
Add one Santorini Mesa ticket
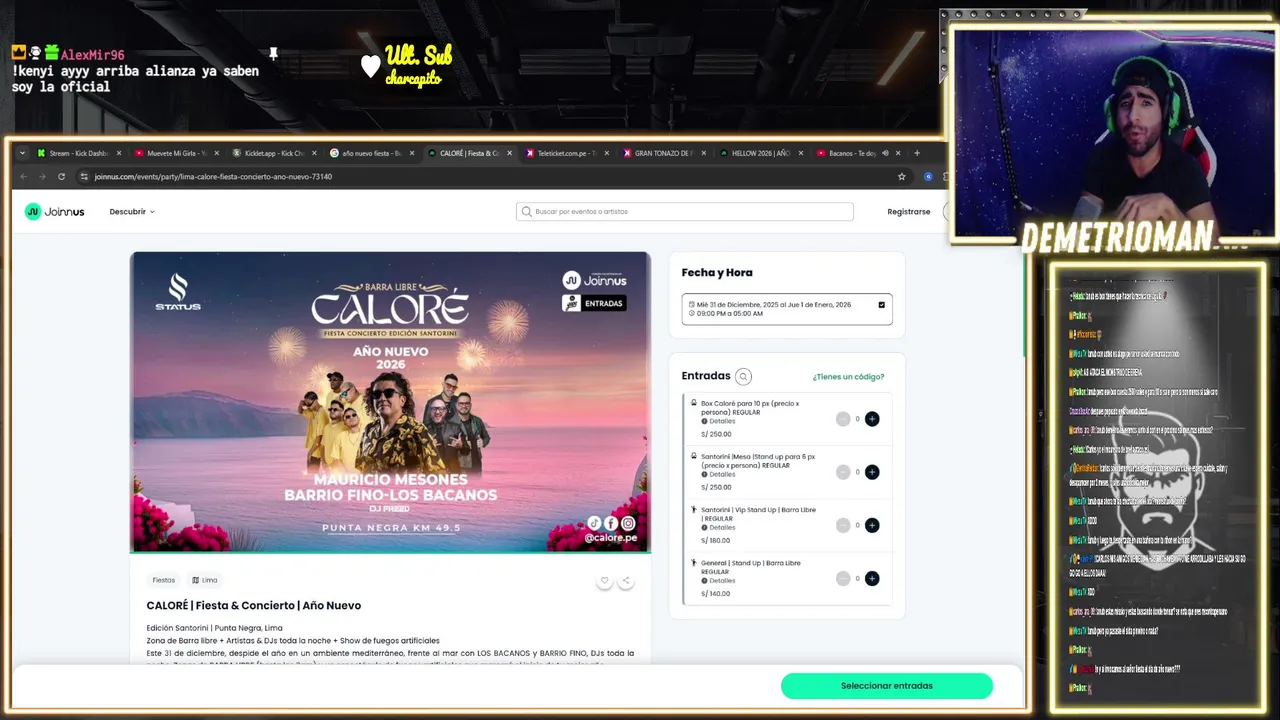click(x=872, y=472)
